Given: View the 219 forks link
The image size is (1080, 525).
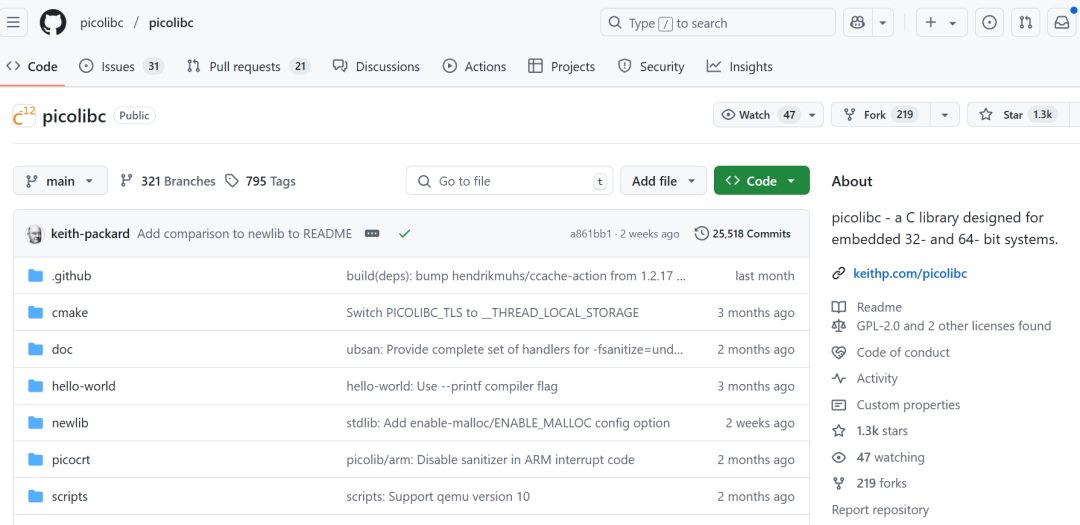Looking at the screenshot, I should click(x=881, y=483).
